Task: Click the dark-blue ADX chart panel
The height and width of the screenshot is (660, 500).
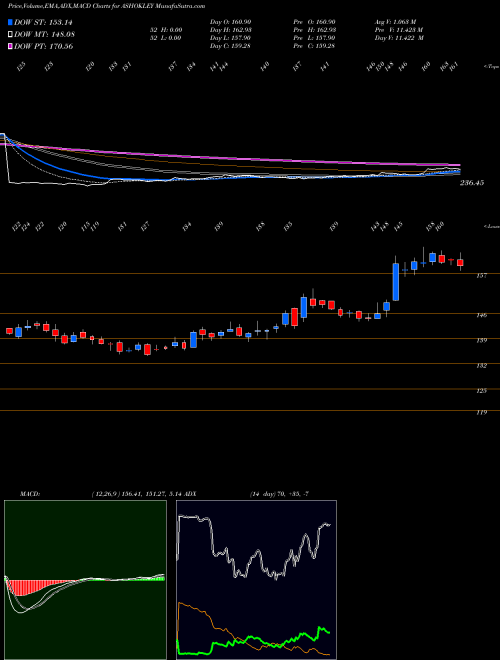Action: [256, 580]
